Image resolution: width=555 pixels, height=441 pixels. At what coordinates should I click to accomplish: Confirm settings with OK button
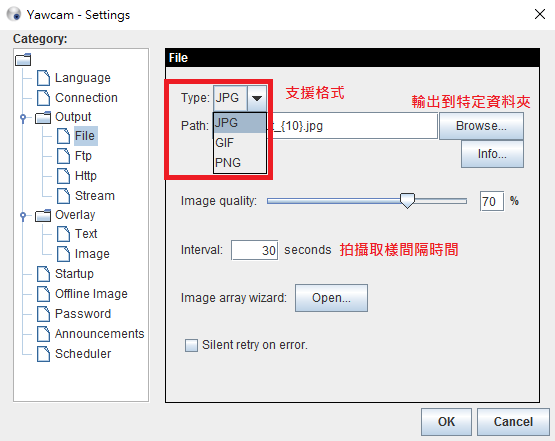(446, 422)
